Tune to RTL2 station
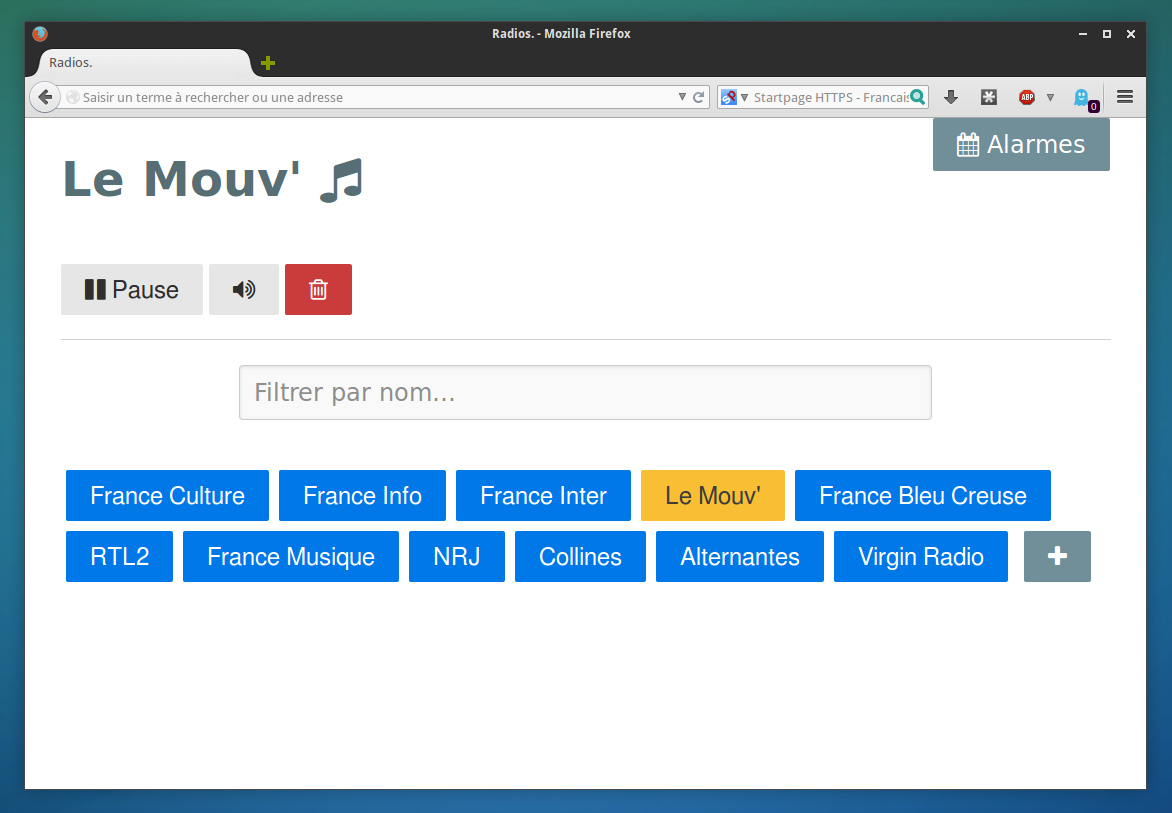Viewport: 1172px width, 813px height. [120, 556]
